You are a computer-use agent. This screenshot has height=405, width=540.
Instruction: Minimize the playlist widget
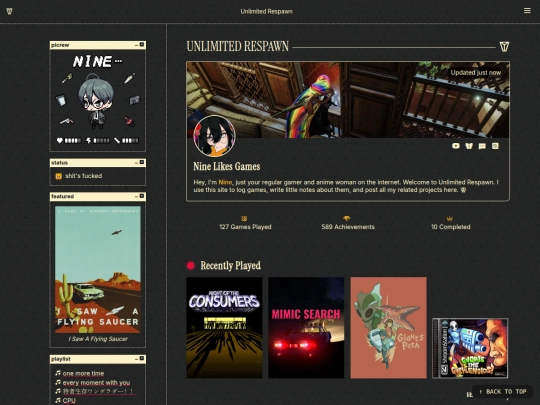(136, 359)
